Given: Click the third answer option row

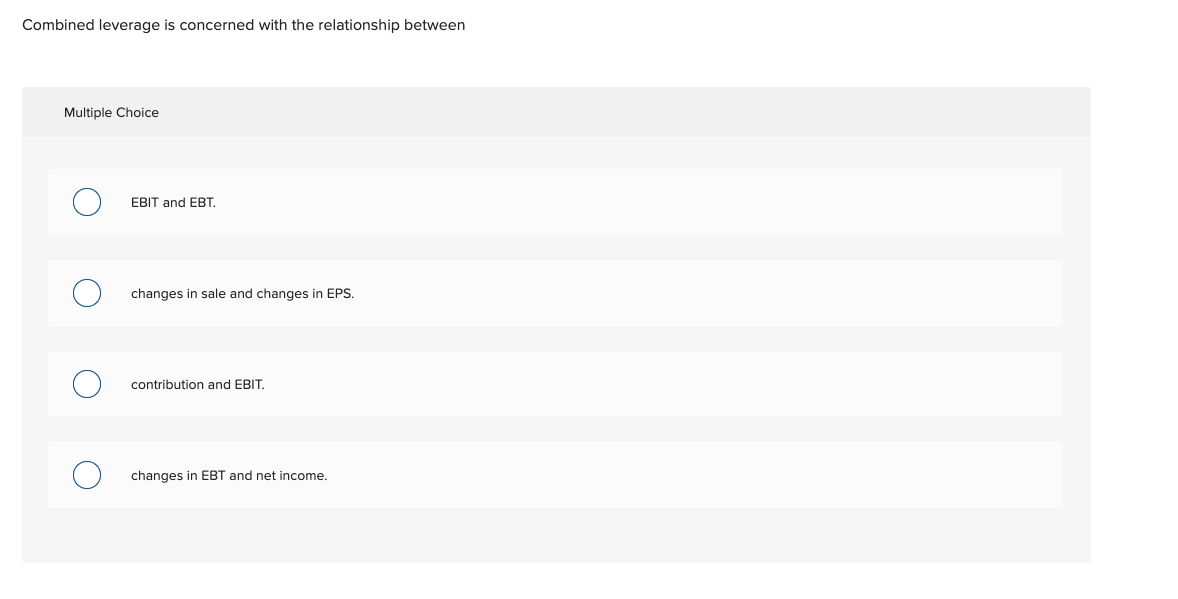Looking at the screenshot, I should click(555, 383).
